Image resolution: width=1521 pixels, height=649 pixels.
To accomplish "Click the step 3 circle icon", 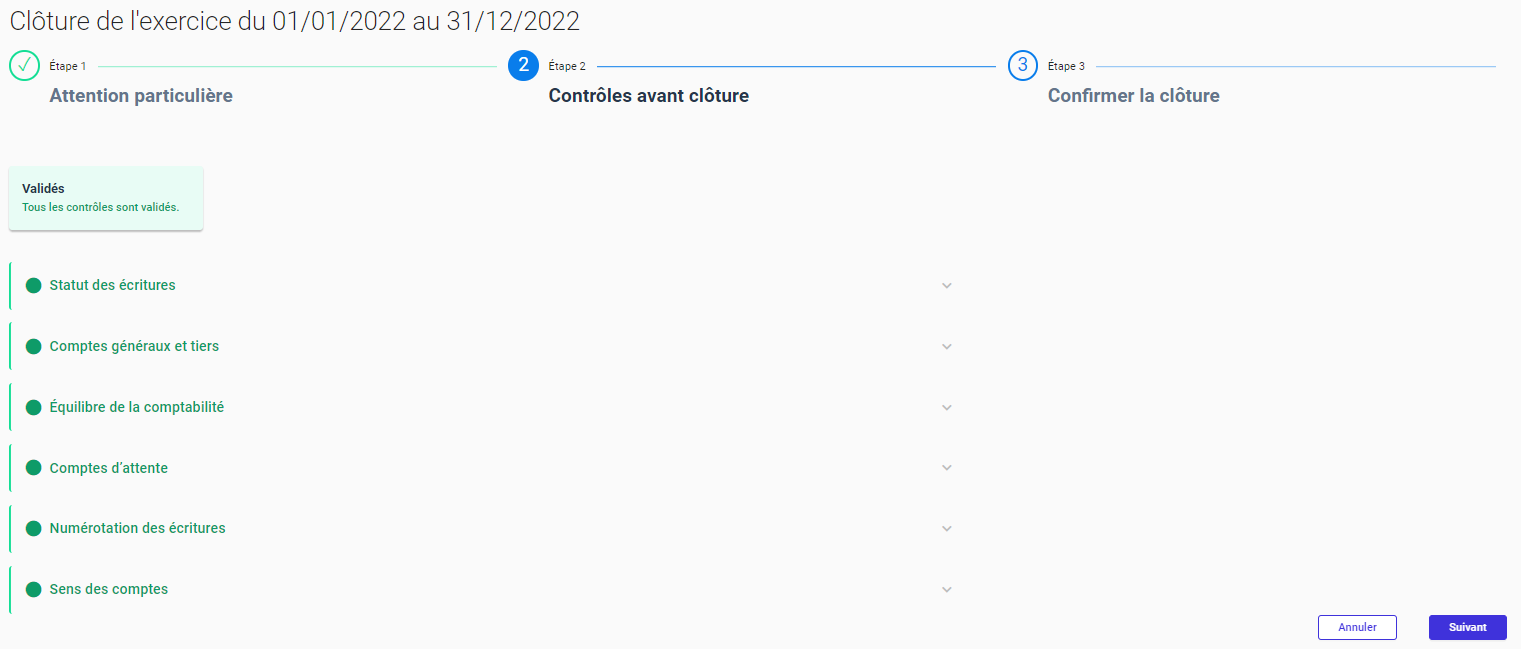I will [x=1022, y=65].
